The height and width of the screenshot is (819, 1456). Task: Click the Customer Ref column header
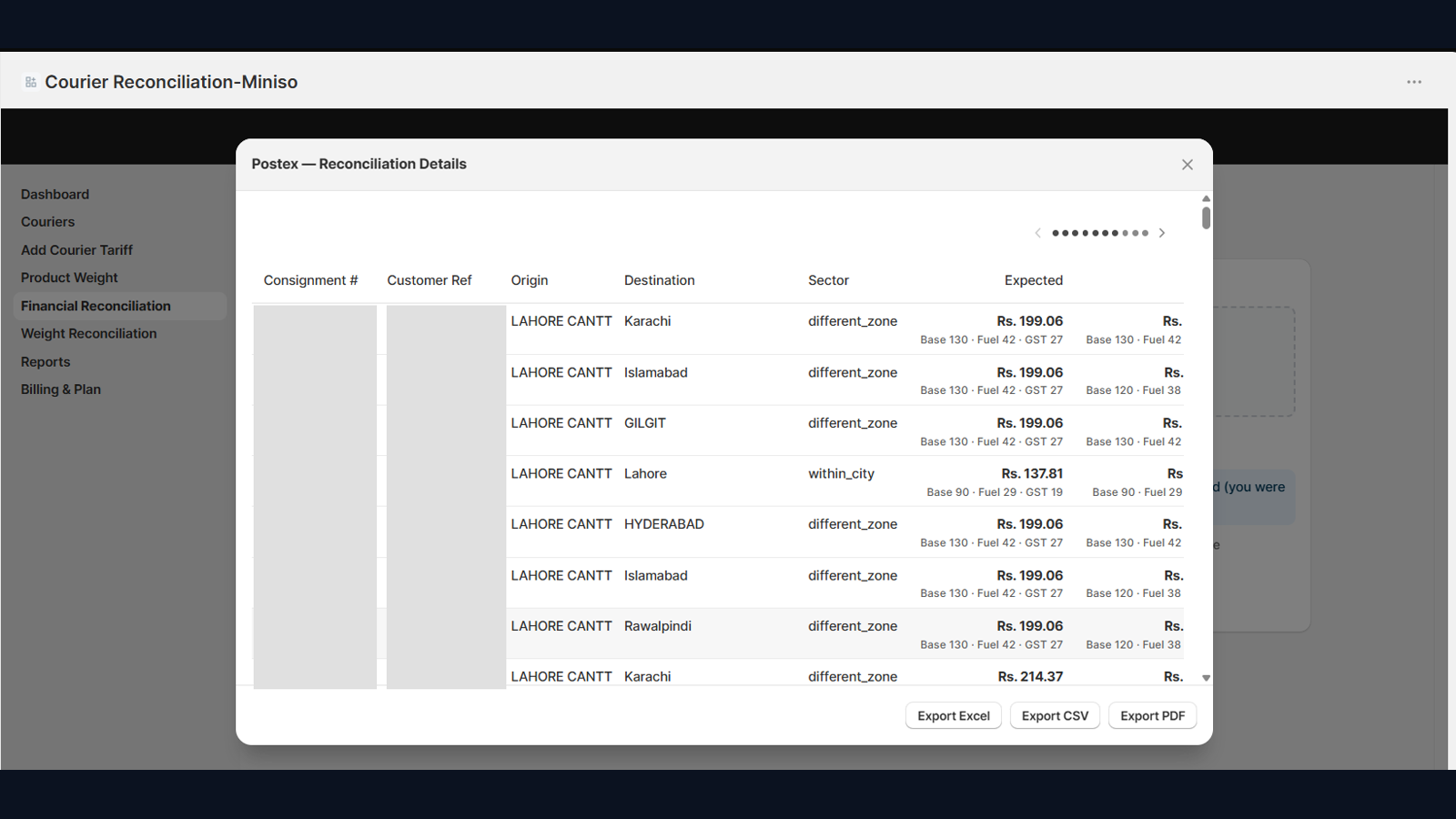click(430, 280)
